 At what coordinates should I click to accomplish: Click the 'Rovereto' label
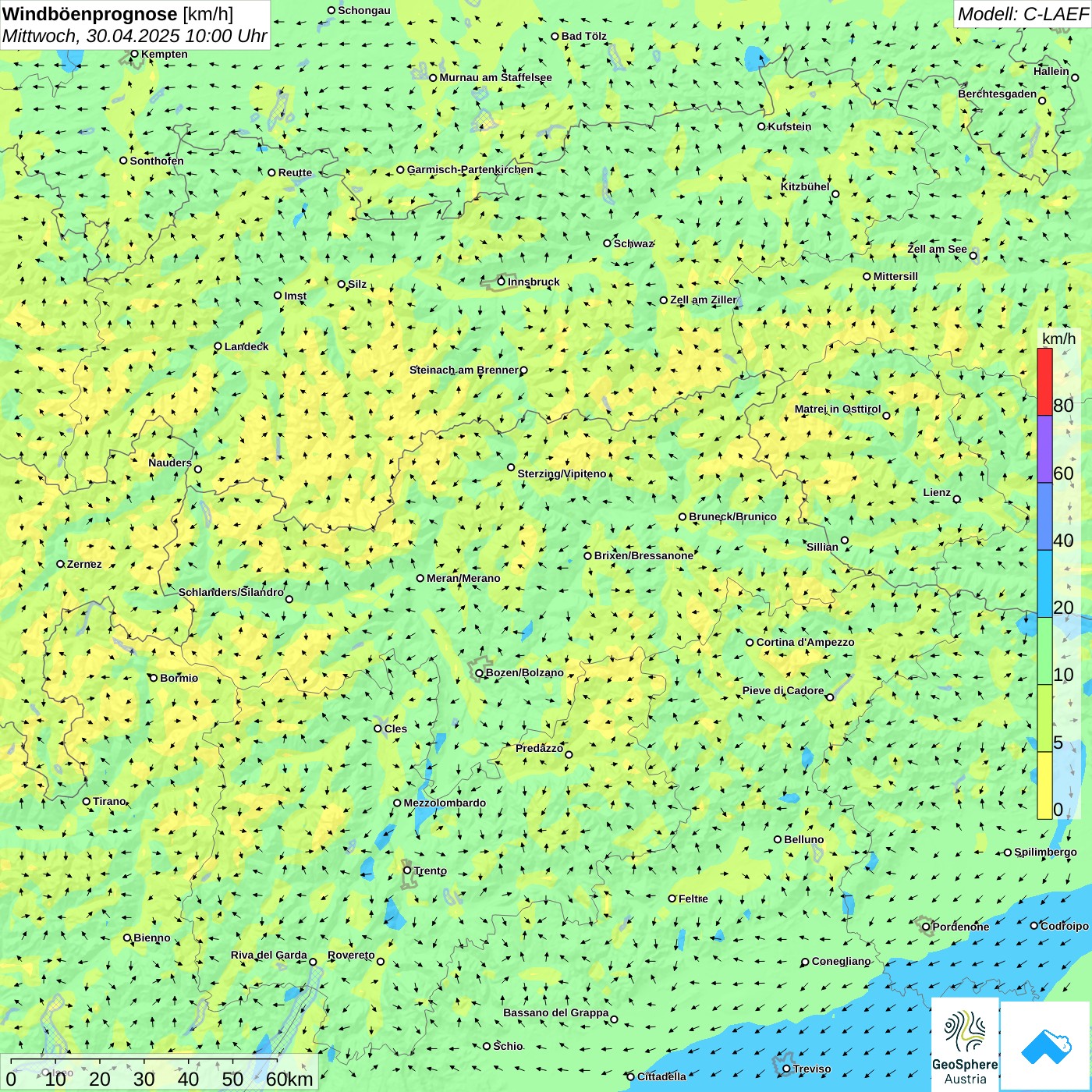click(x=351, y=955)
